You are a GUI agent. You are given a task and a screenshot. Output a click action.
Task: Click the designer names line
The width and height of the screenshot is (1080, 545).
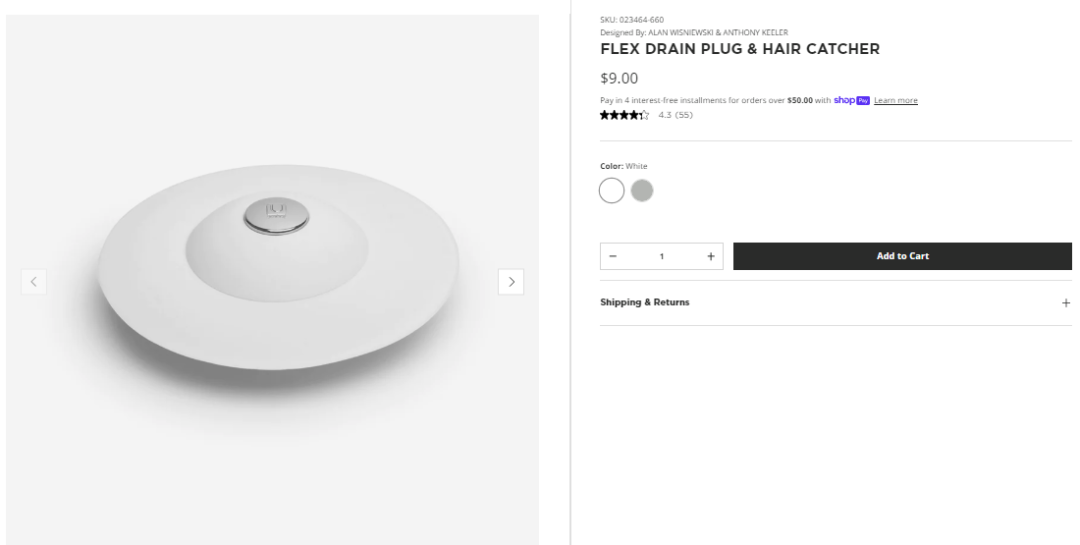click(694, 32)
